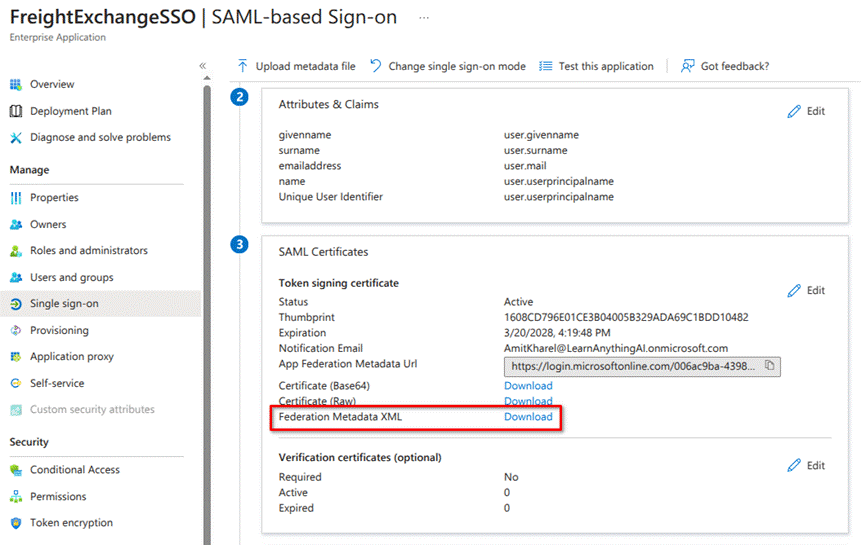
Task: Open Deployment Plan
Action: (x=71, y=111)
